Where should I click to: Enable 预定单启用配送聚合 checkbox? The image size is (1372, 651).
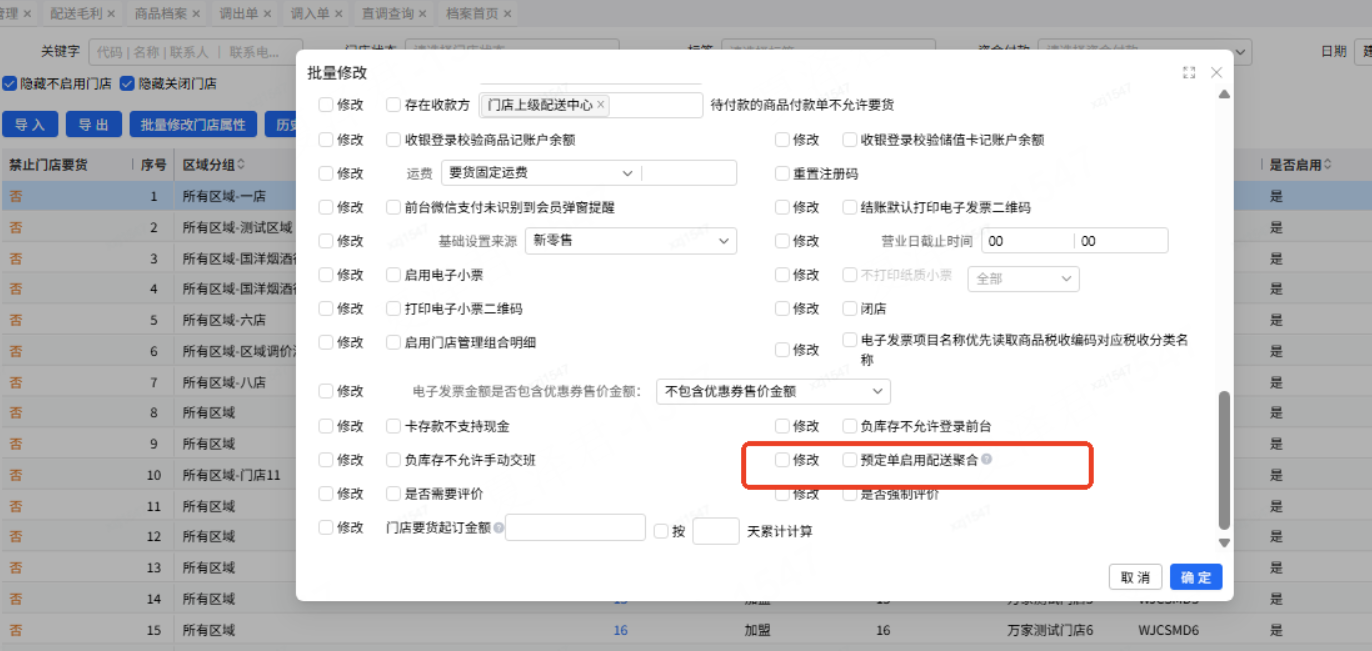850,460
